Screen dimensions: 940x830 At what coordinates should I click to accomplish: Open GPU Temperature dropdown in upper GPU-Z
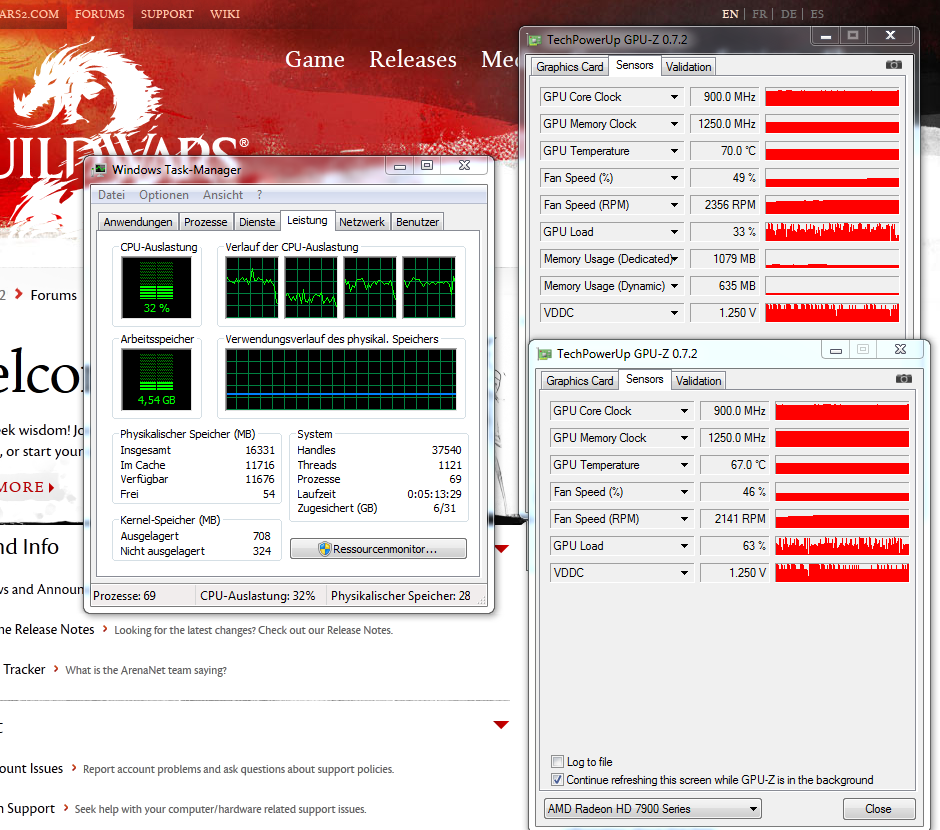pyautogui.click(x=674, y=151)
